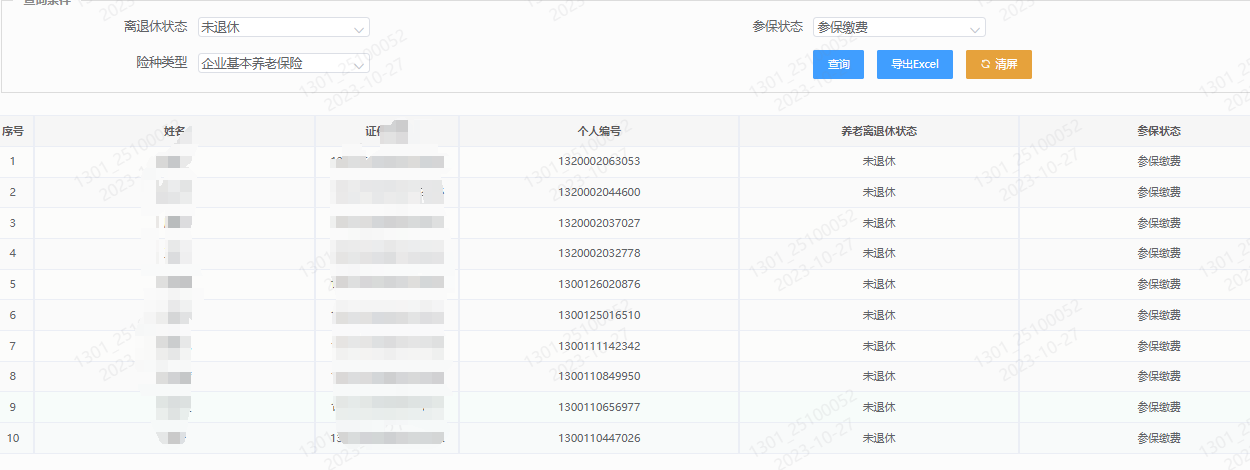The image size is (1250, 470).
Task: Click the 序号 column header
Action: pyautogui.click(x=13, y=131)
